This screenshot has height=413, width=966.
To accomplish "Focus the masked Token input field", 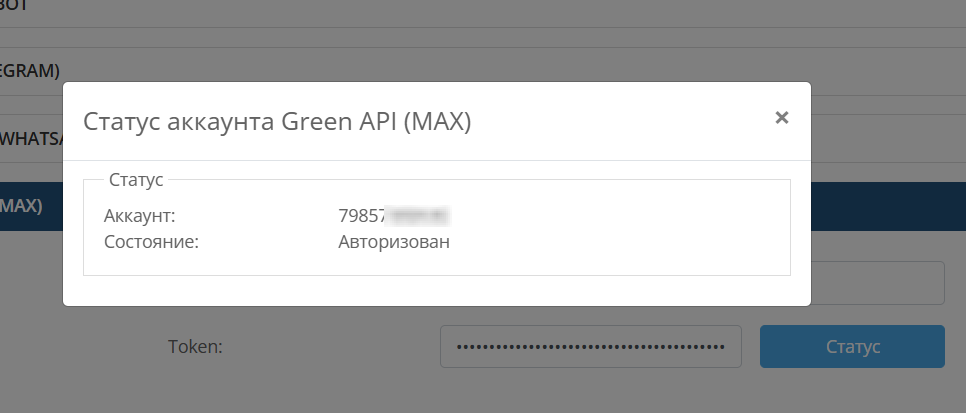I will 590,347.
